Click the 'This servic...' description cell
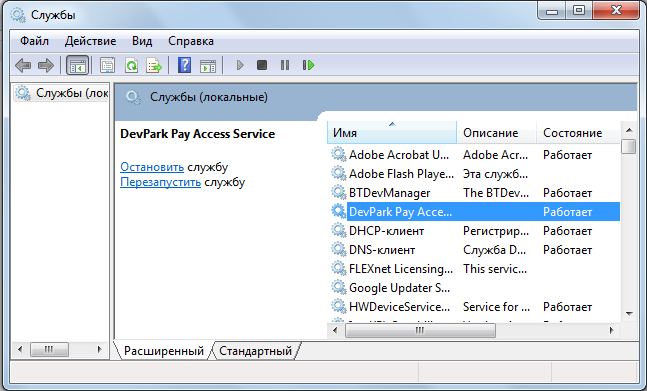The image size is (647, 391). [x=495, y=269]
